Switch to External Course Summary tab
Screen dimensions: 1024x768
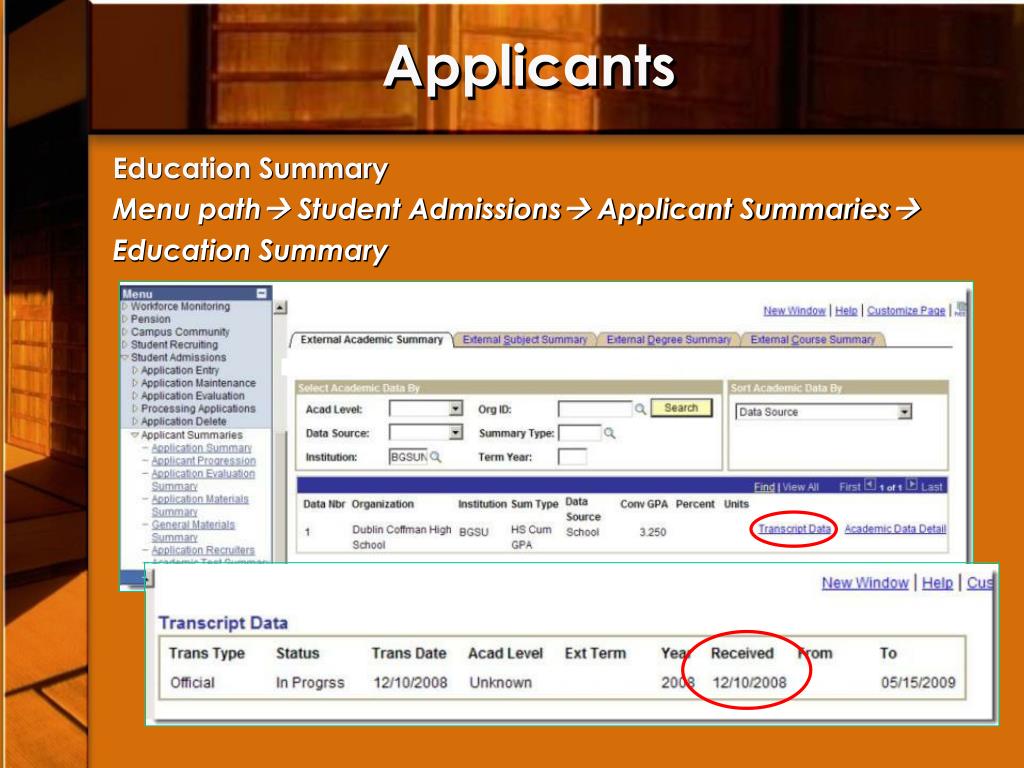[x=812, y=340]
